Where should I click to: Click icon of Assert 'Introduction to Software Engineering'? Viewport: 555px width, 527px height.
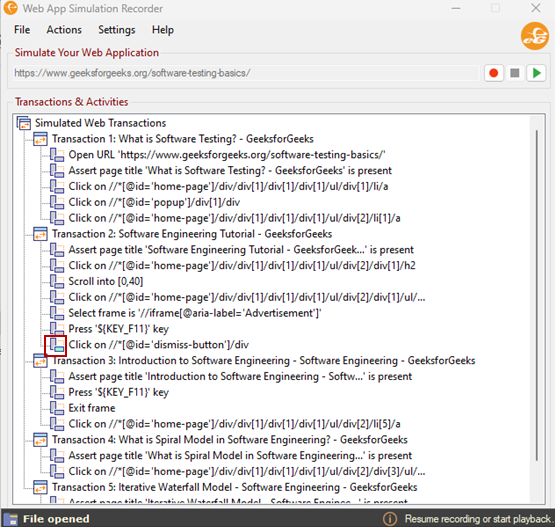coord(57,377)
